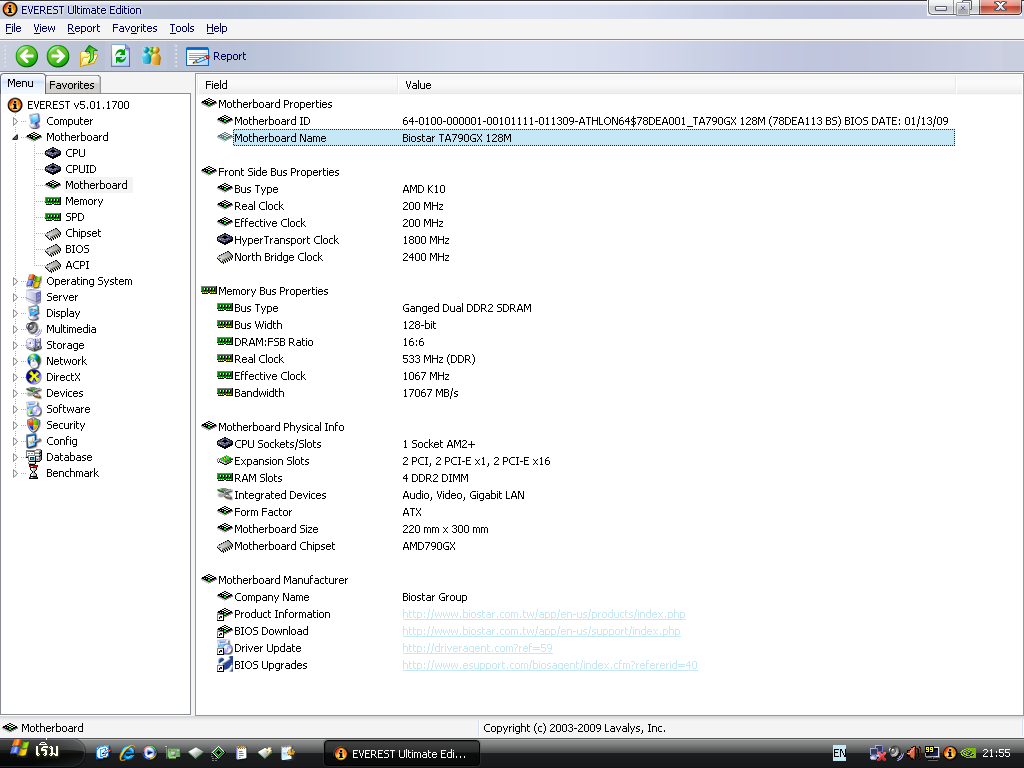This screenshot has height=768, width=1024.
Task: Click the value 17067 MB/s
Action: (x=430, y=393)
